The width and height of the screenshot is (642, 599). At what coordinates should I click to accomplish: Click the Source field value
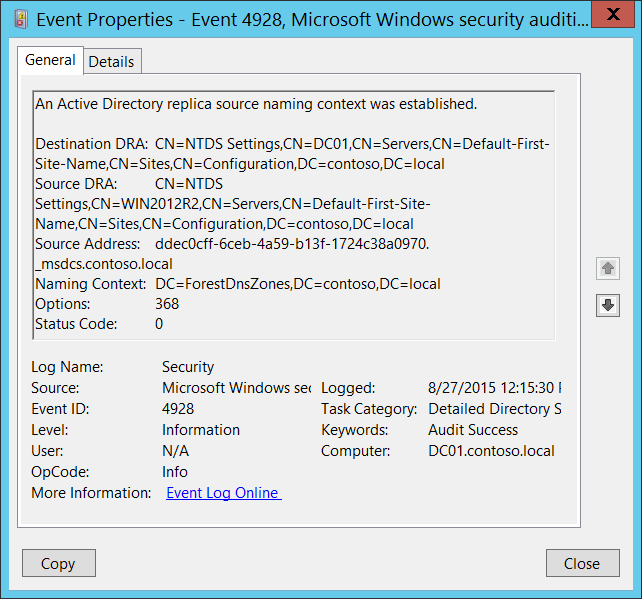point(236,388)
